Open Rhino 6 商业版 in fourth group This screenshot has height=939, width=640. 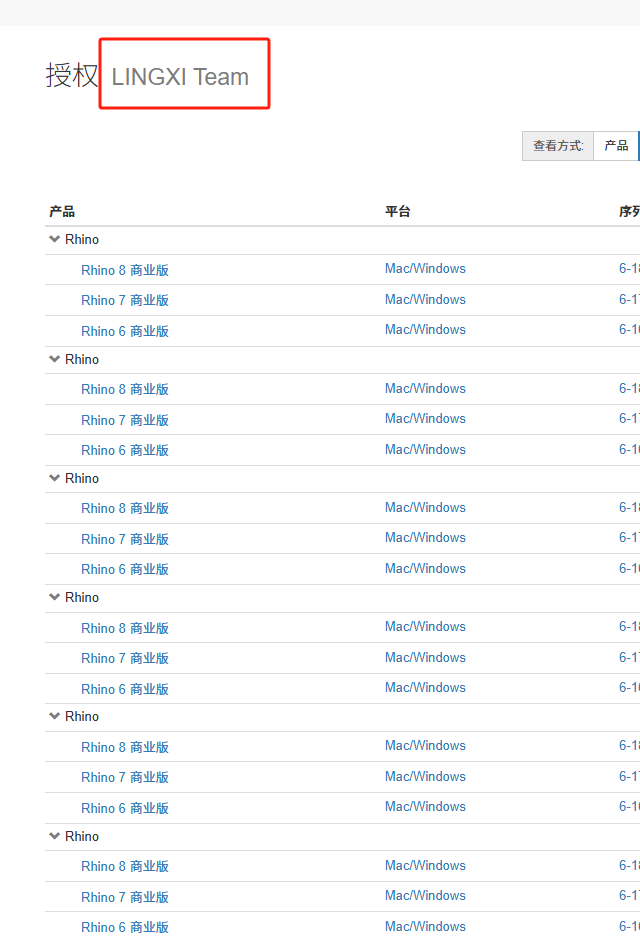[x=125, y=689]
